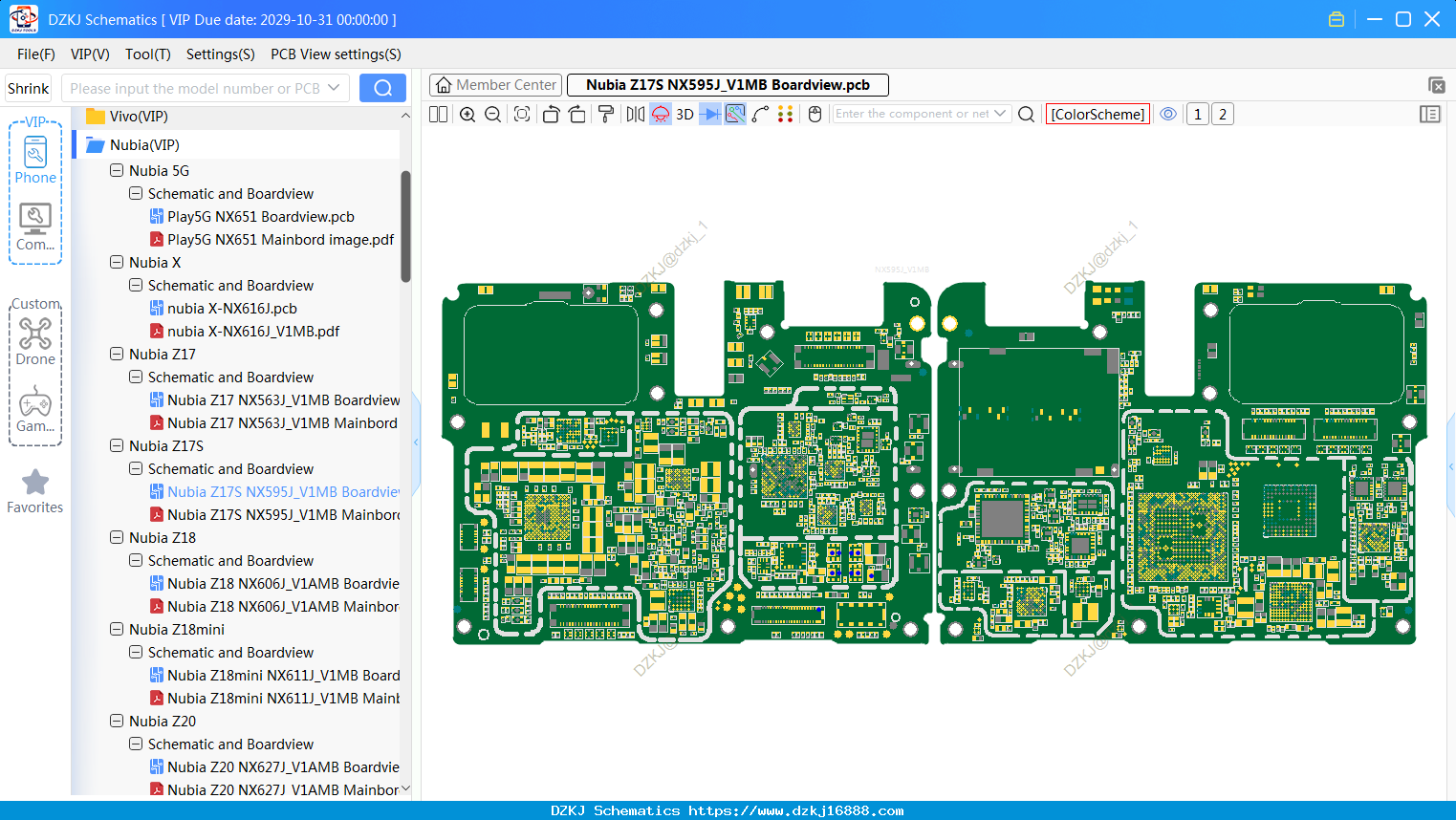Image resolution: width=1456 pixels, height=820 pixels.
Task: Switch to layer 2 button
Action: 1222,114
